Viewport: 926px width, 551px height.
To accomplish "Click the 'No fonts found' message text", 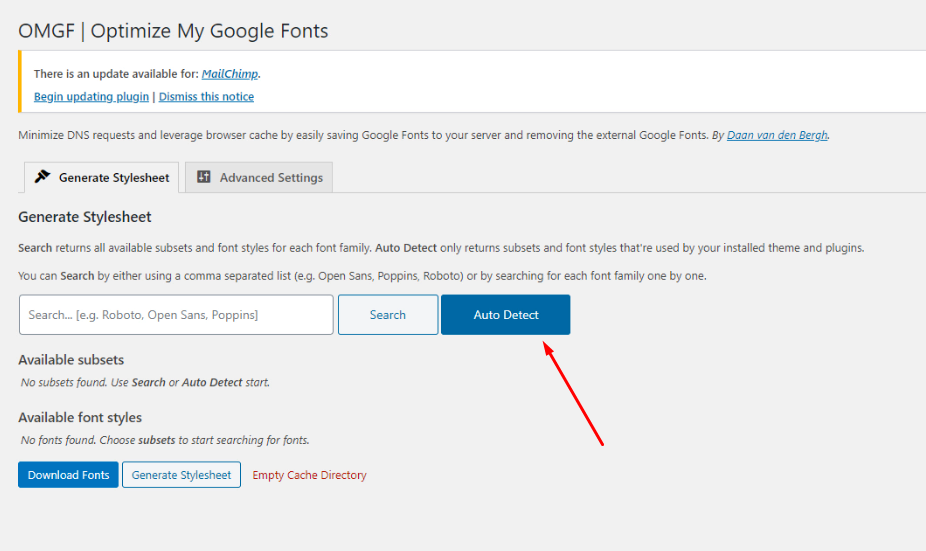I will click(x=165, y=440).
